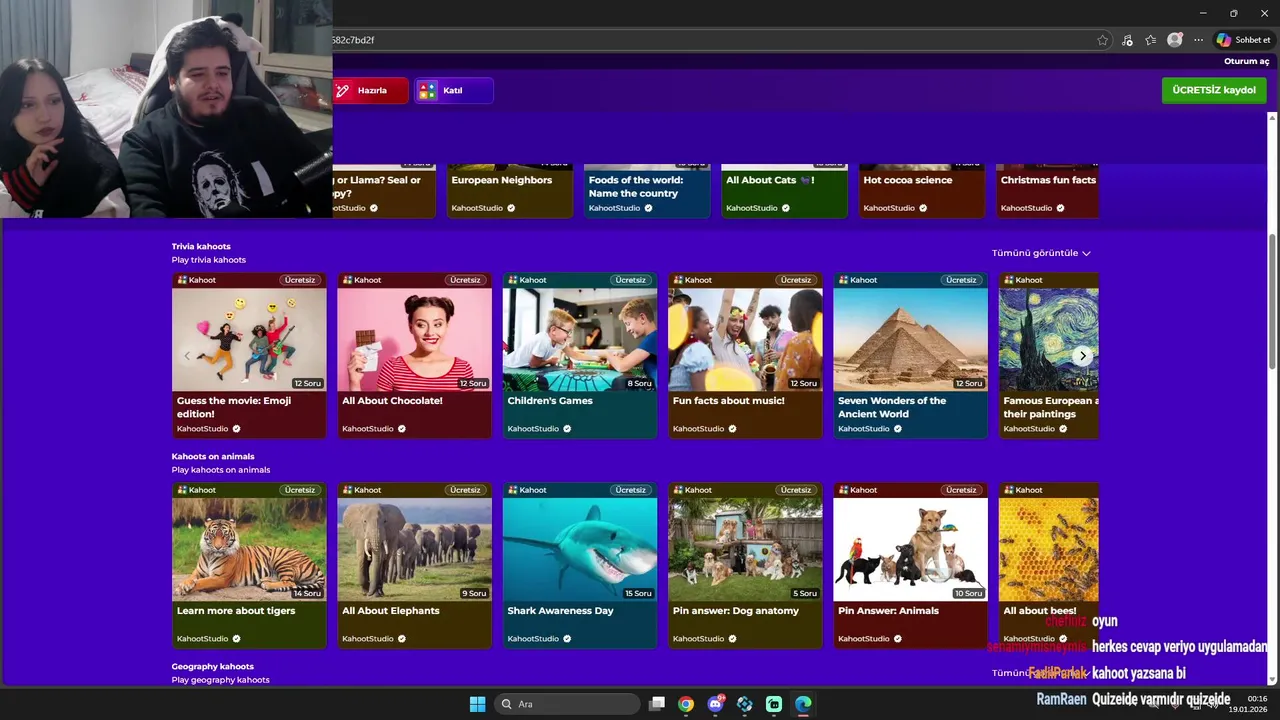This screenshot has width=1280, height=720.
Task: Open the Hot cocoa science kahoot
Action: pos(908,180)
